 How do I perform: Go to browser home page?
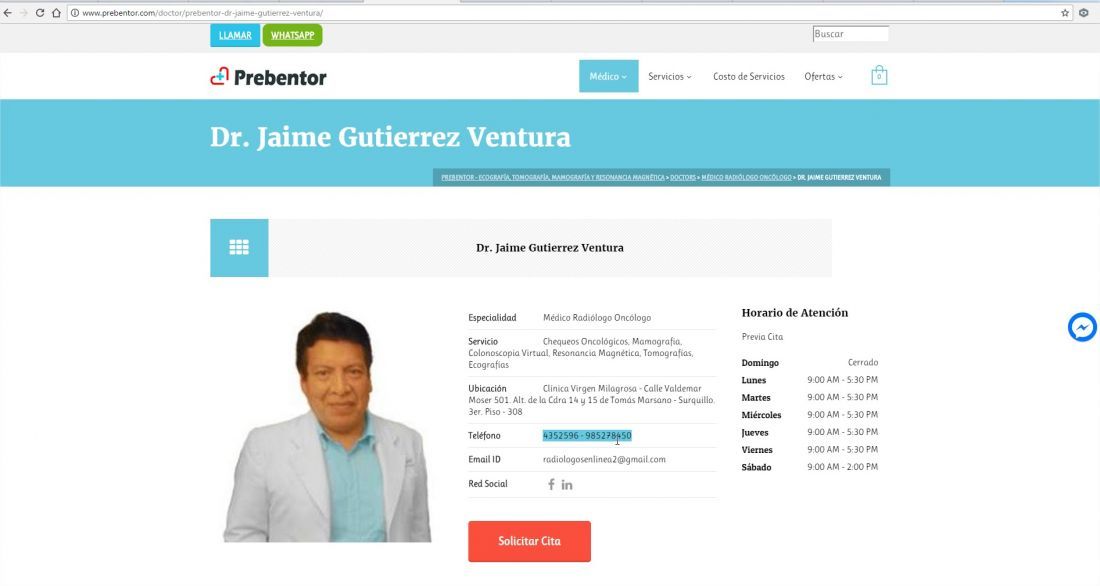56,13
